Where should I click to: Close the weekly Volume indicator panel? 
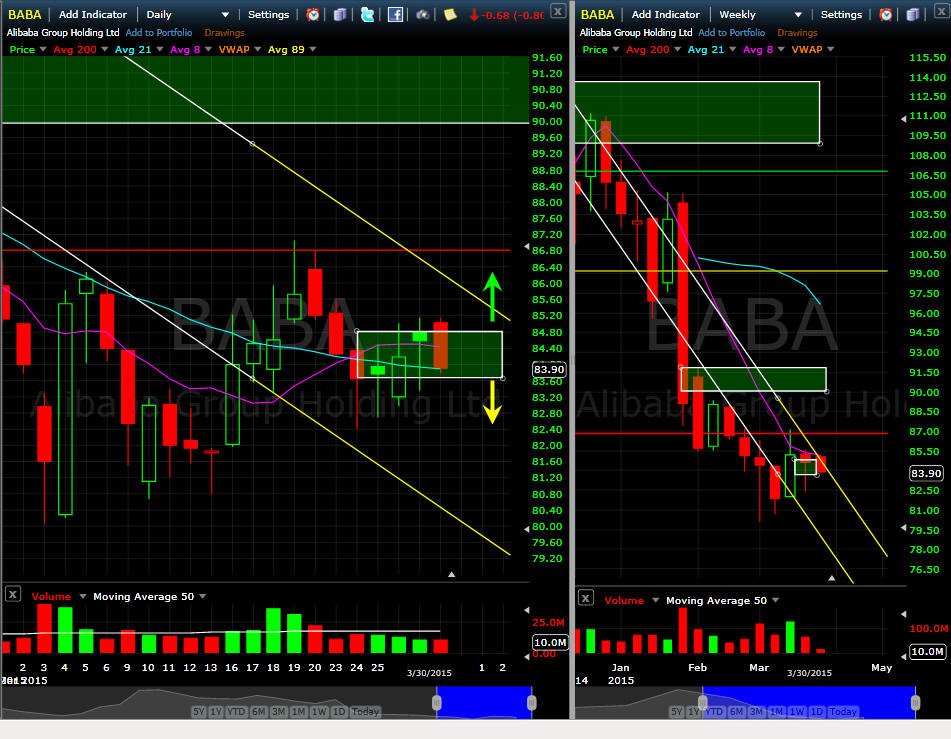585,598
